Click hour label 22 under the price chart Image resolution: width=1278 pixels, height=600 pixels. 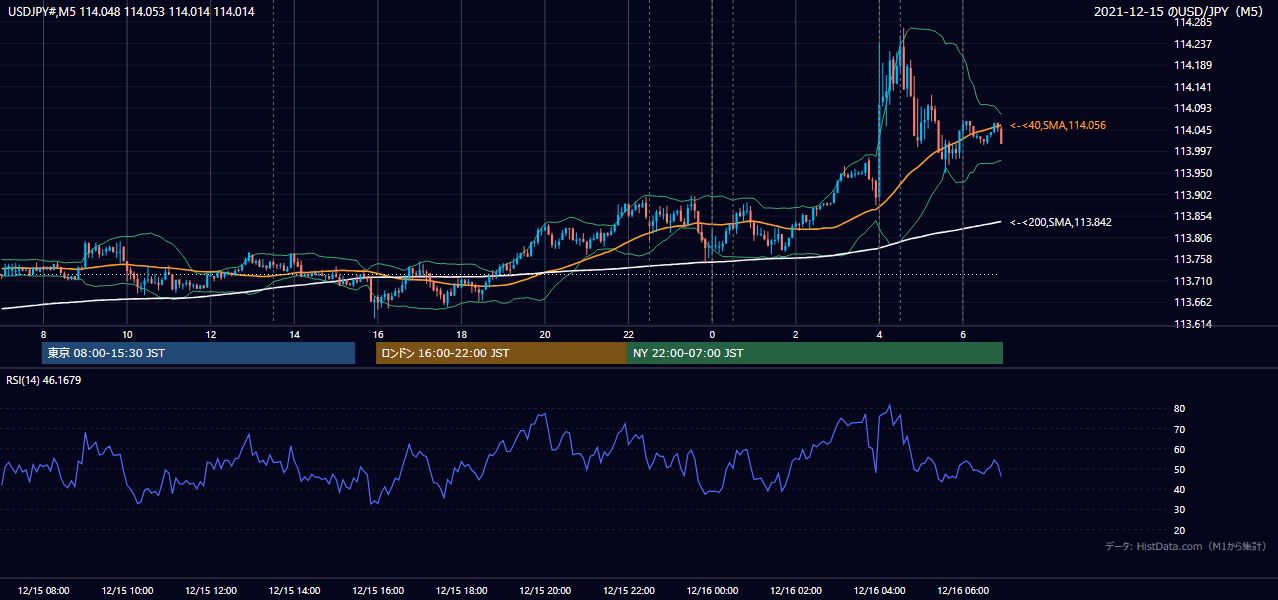628,334
